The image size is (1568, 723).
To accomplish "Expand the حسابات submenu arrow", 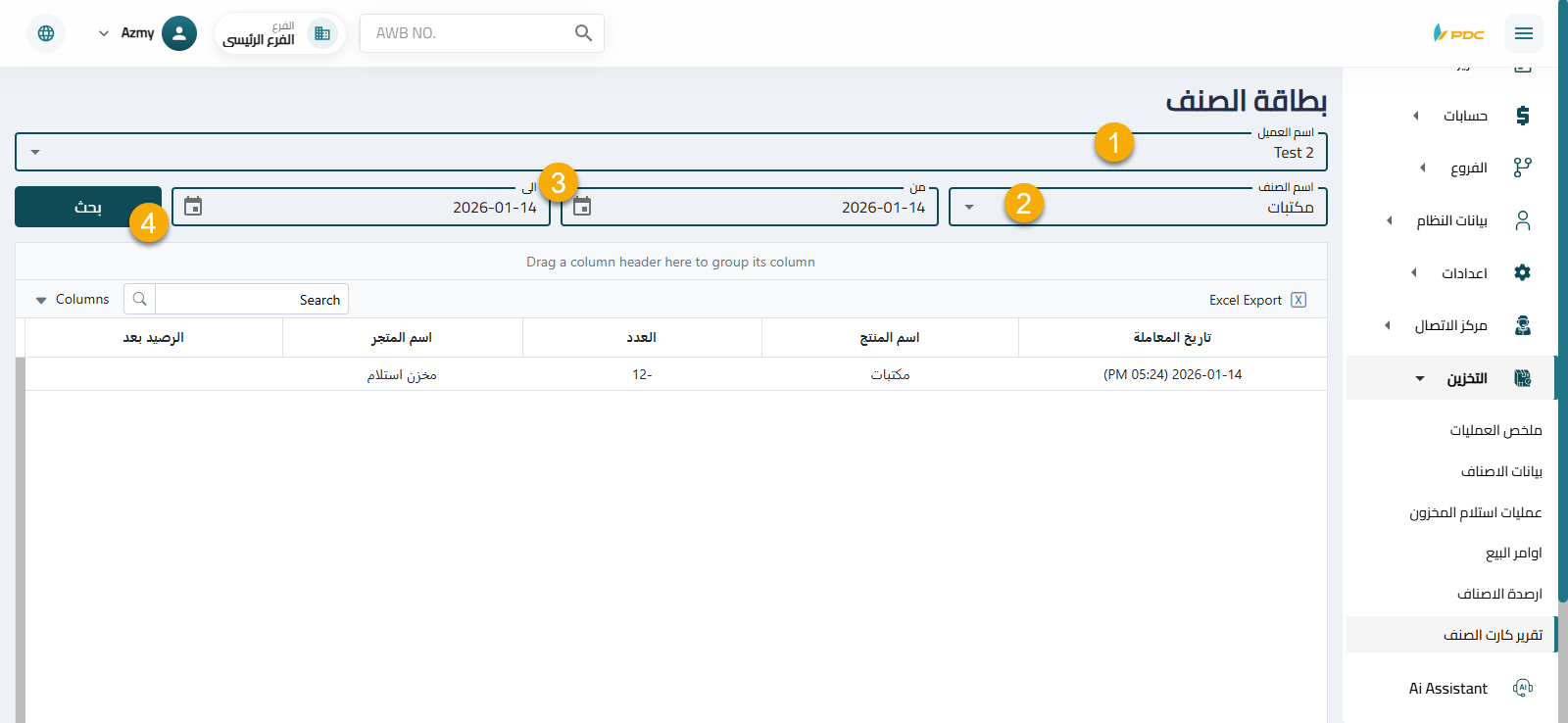I will 1415,116.
